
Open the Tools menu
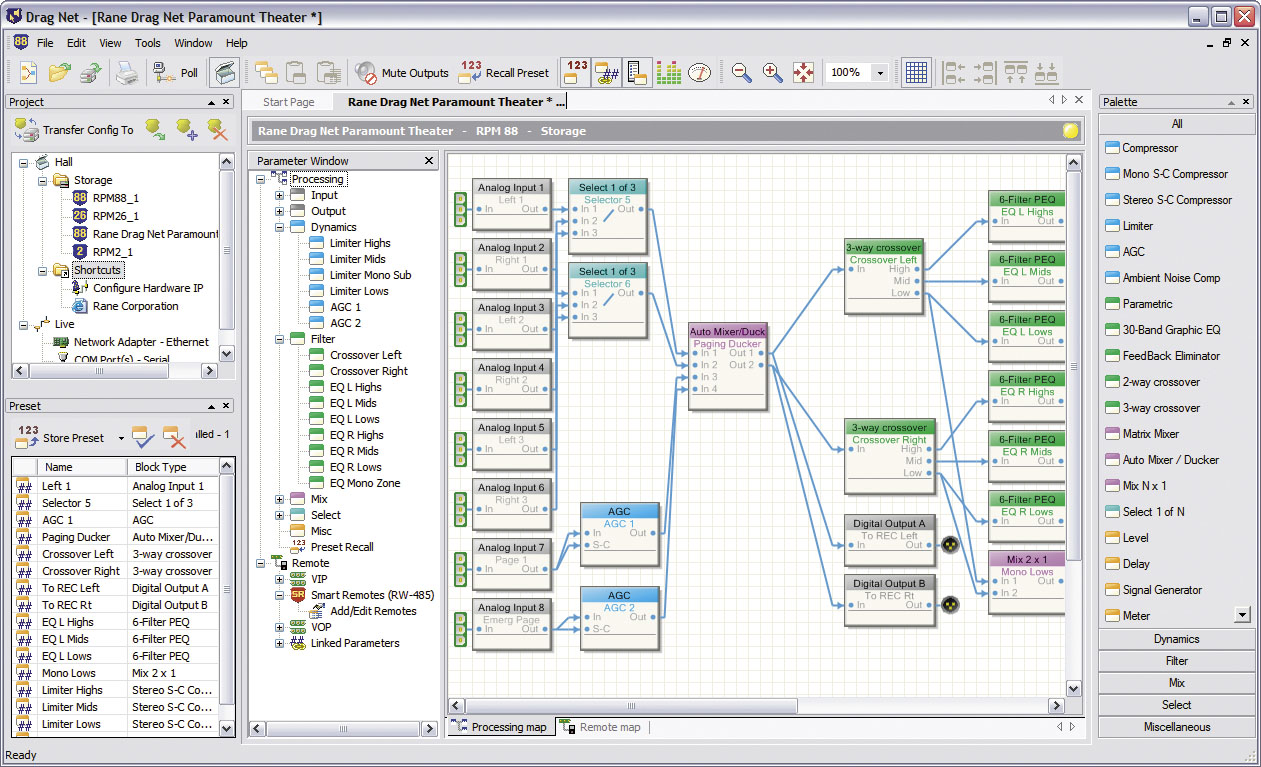[148, 43]
